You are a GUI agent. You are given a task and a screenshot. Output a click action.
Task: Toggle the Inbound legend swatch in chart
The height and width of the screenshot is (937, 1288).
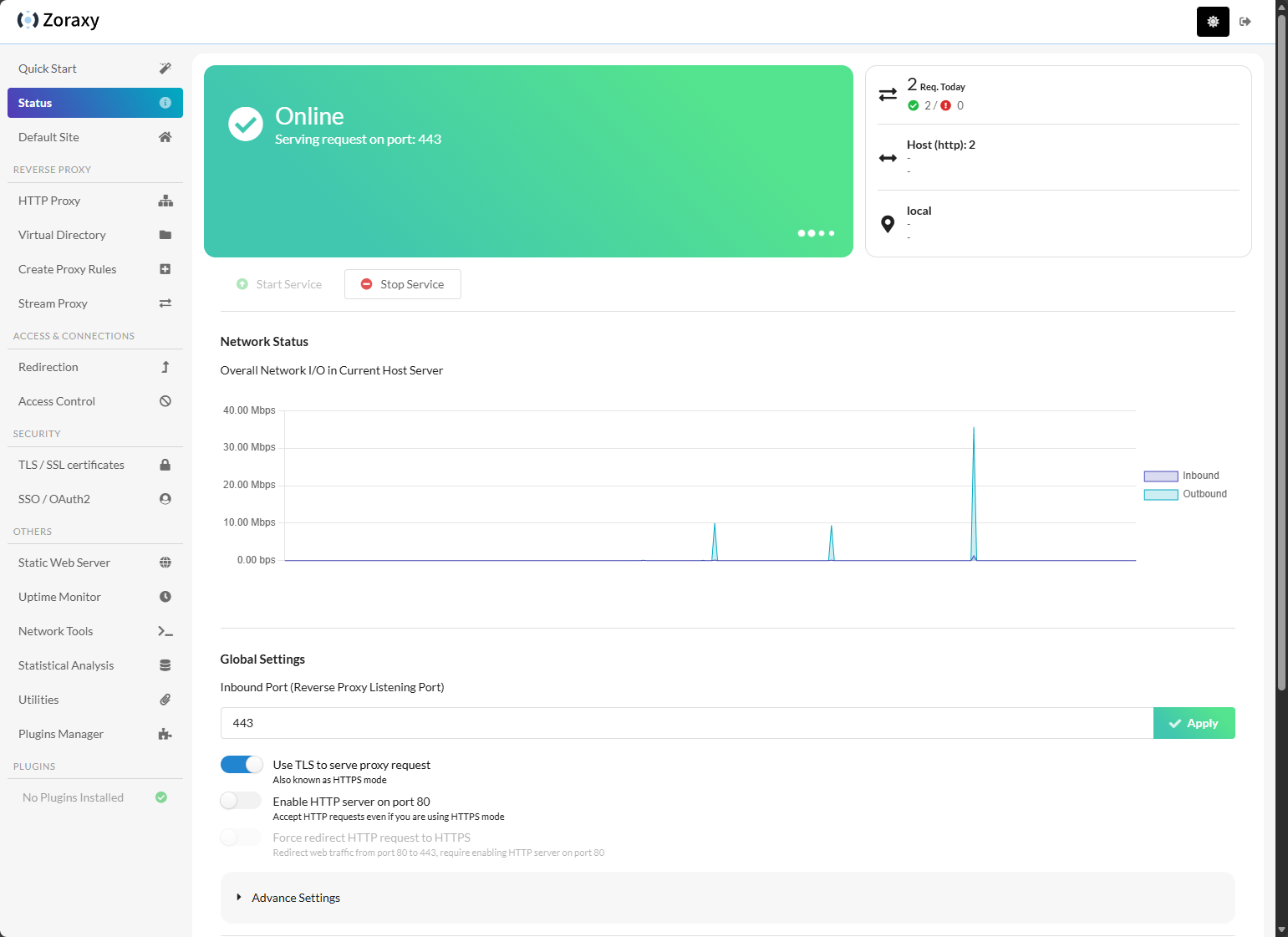click(x=1161, y=476)
